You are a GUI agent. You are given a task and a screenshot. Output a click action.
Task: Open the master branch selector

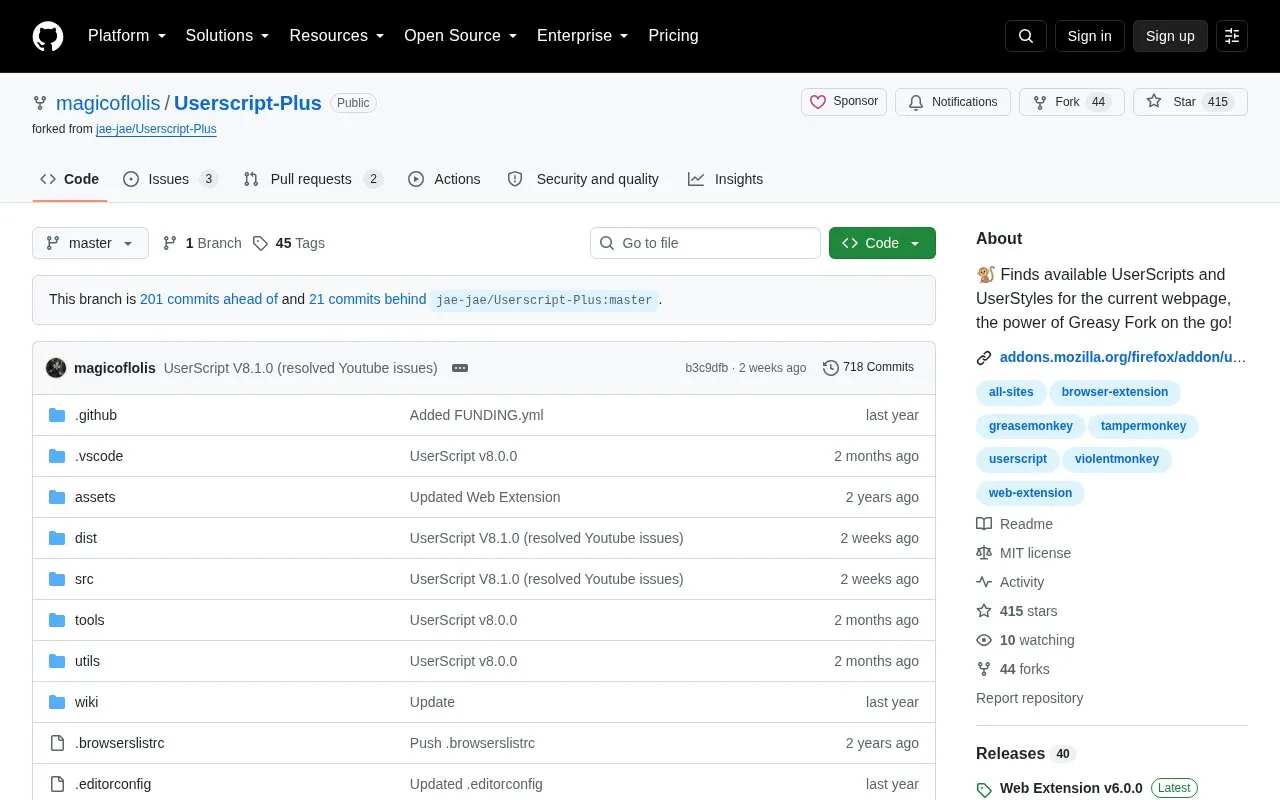pyautogui.click(x=90, y=243)
